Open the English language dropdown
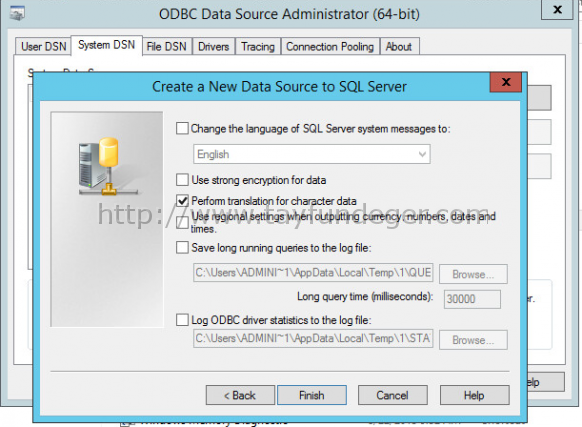Image resolution: width=582 pixels, height=427 pixels. (311, 154)
